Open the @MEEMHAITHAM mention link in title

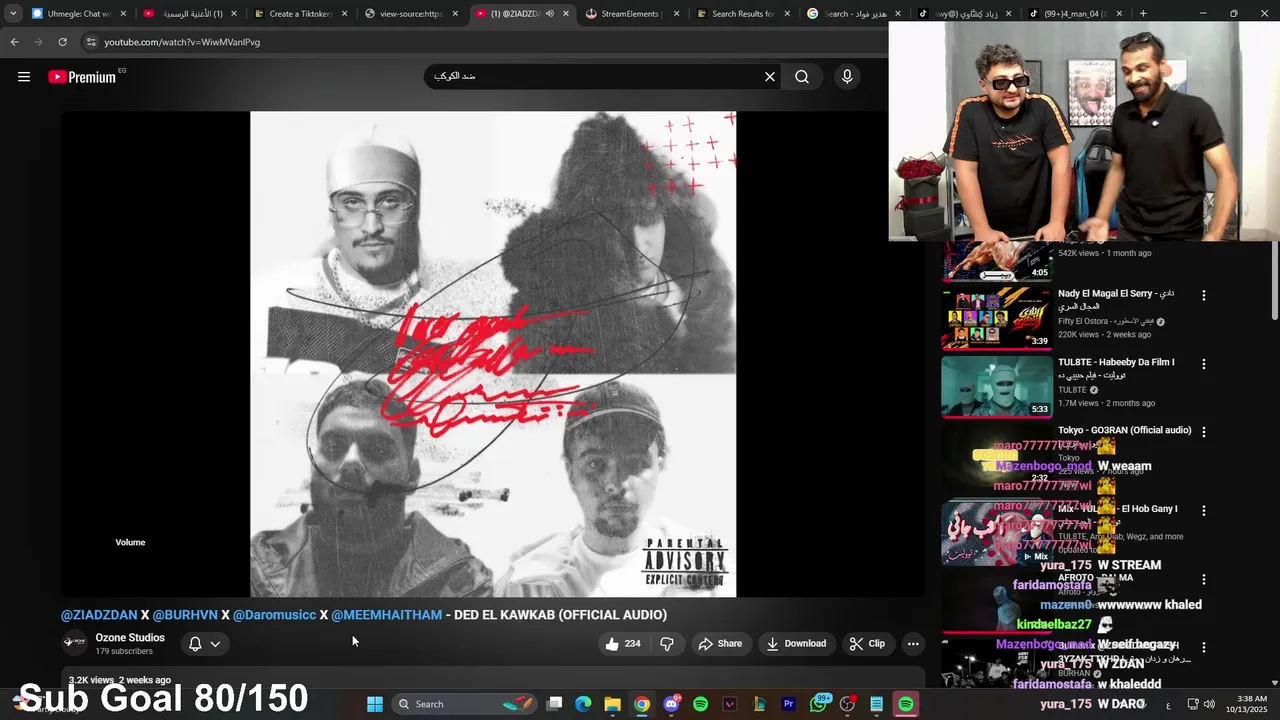click(386, 615)
